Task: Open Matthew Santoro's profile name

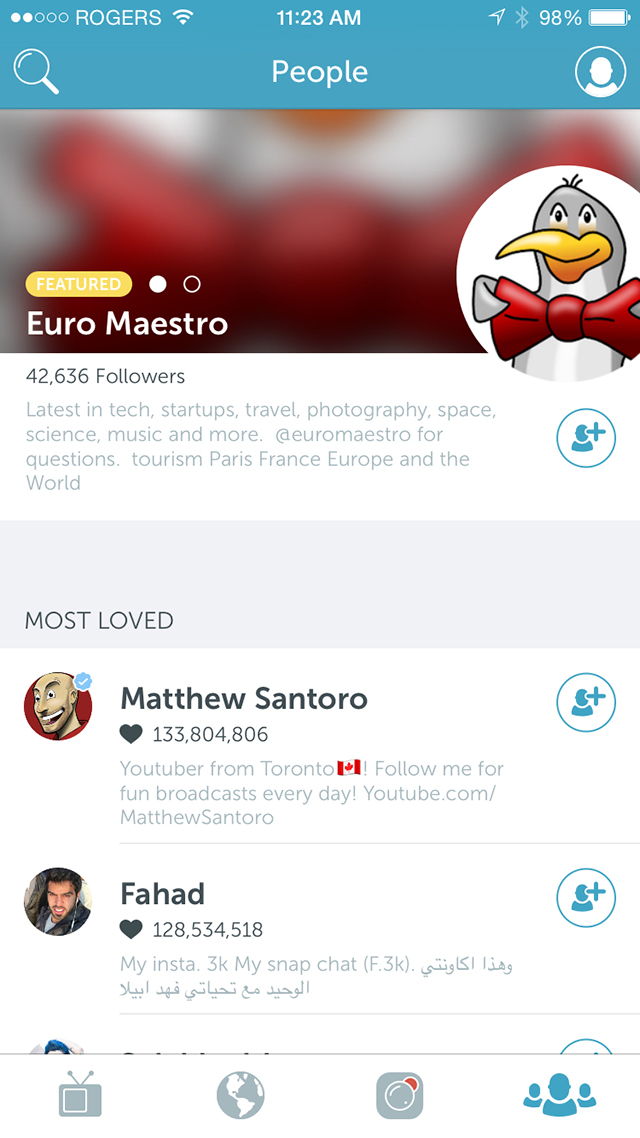Action: click(x=244, y=698)
